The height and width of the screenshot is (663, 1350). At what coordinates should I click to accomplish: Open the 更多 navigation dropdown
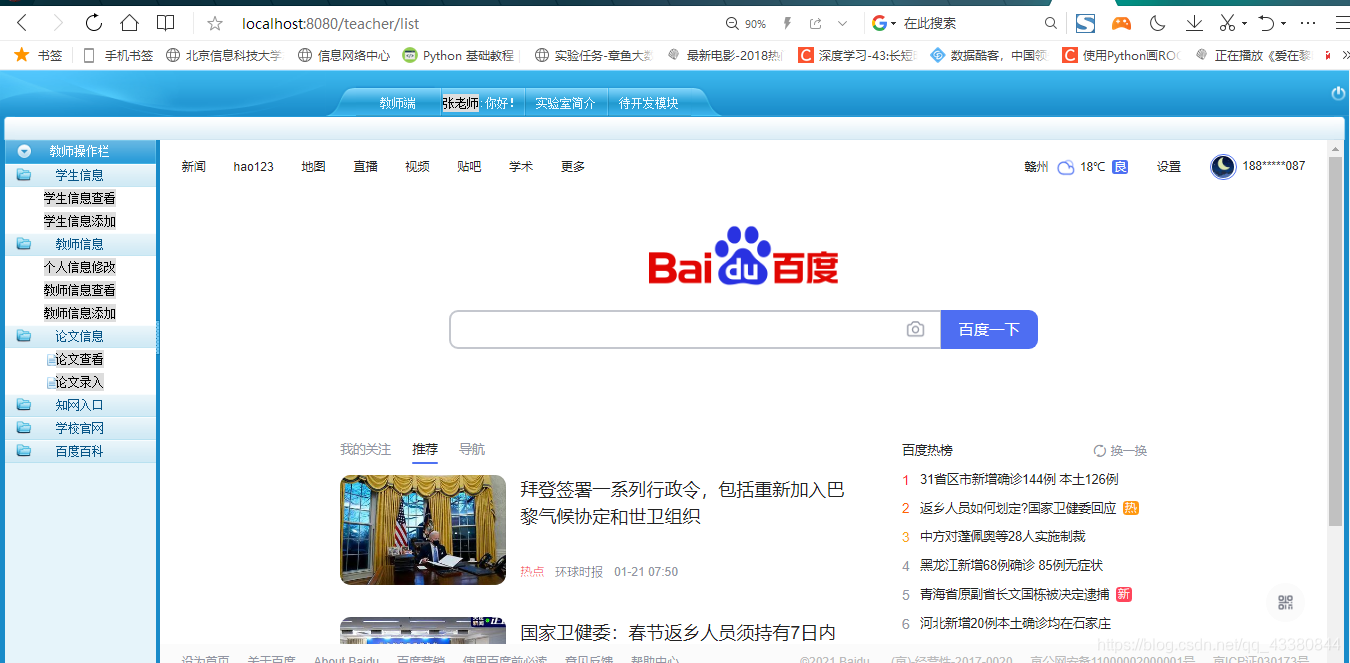coord(572,166)
